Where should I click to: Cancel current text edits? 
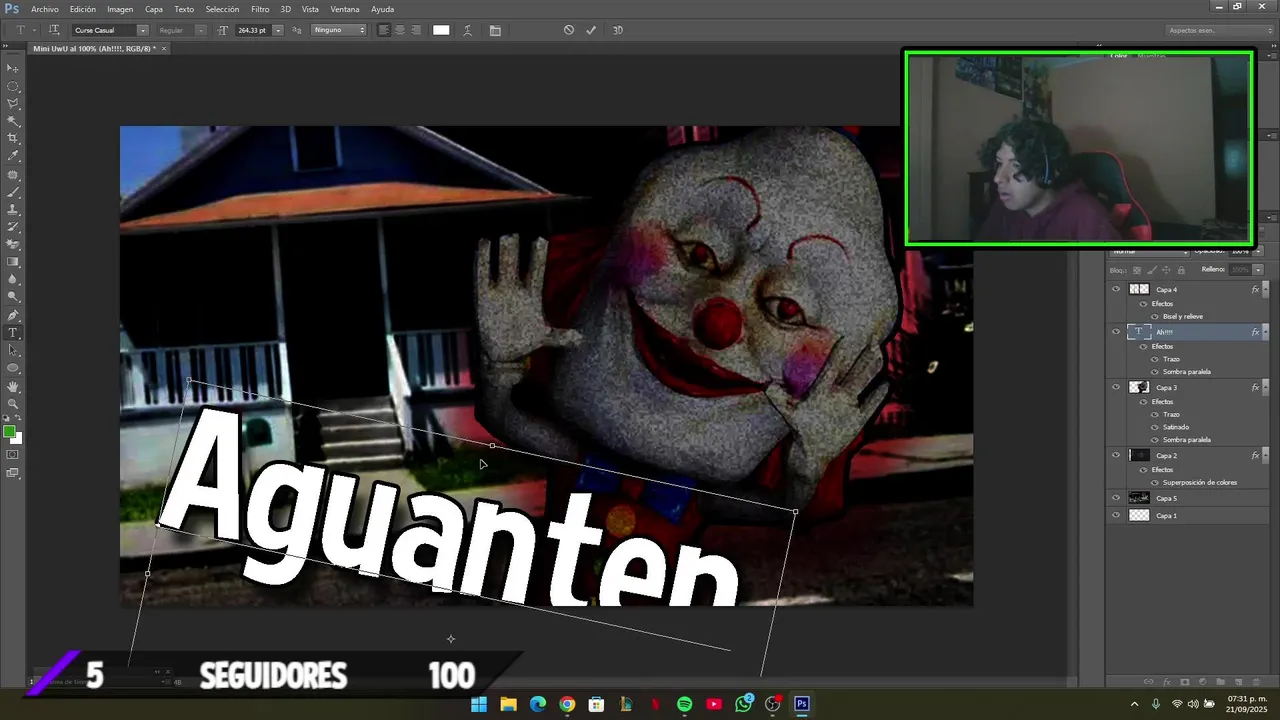tap(569, 30)
